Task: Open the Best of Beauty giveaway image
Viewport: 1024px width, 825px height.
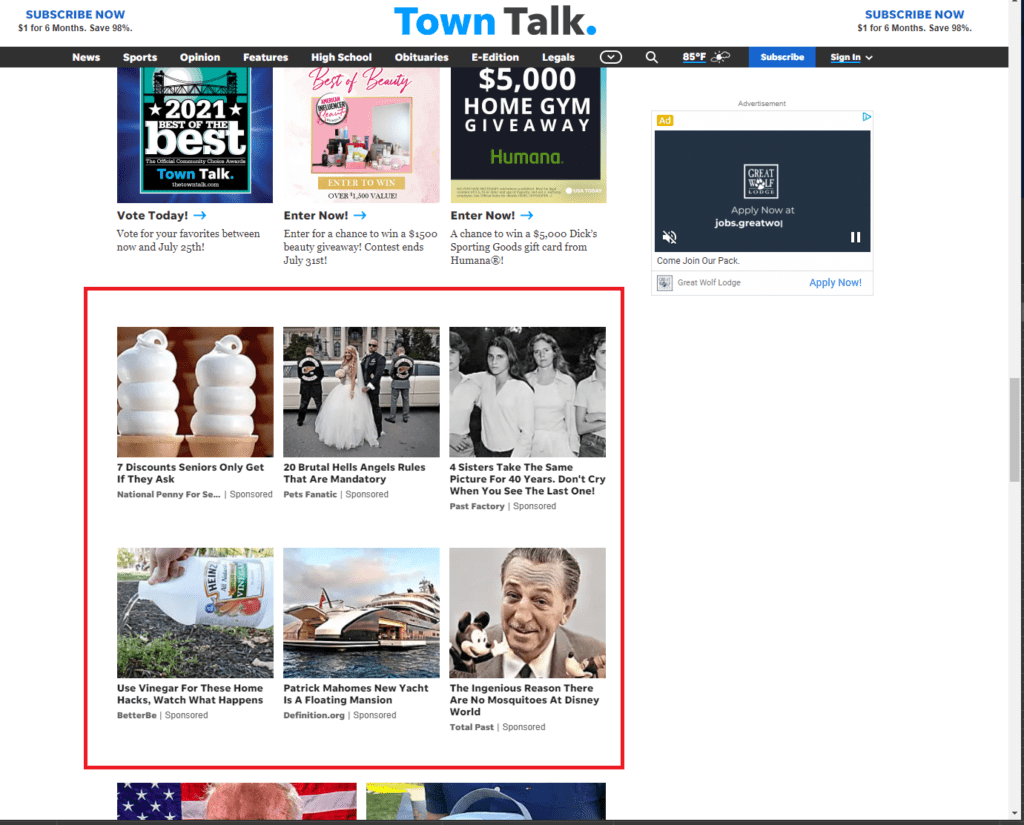Action: (x=361, y=135)
